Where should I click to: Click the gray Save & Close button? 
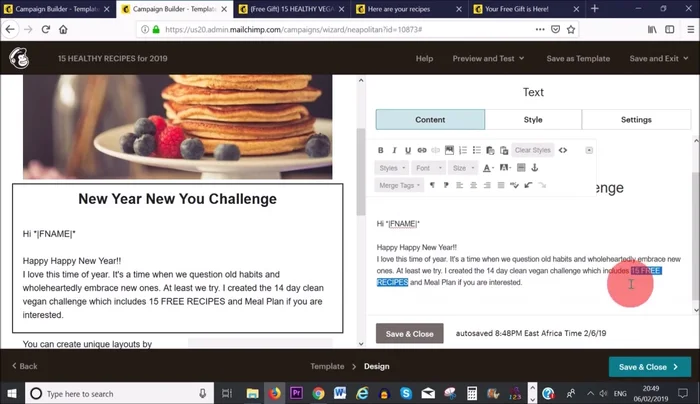pyautogui.click(x=409, y=333)
